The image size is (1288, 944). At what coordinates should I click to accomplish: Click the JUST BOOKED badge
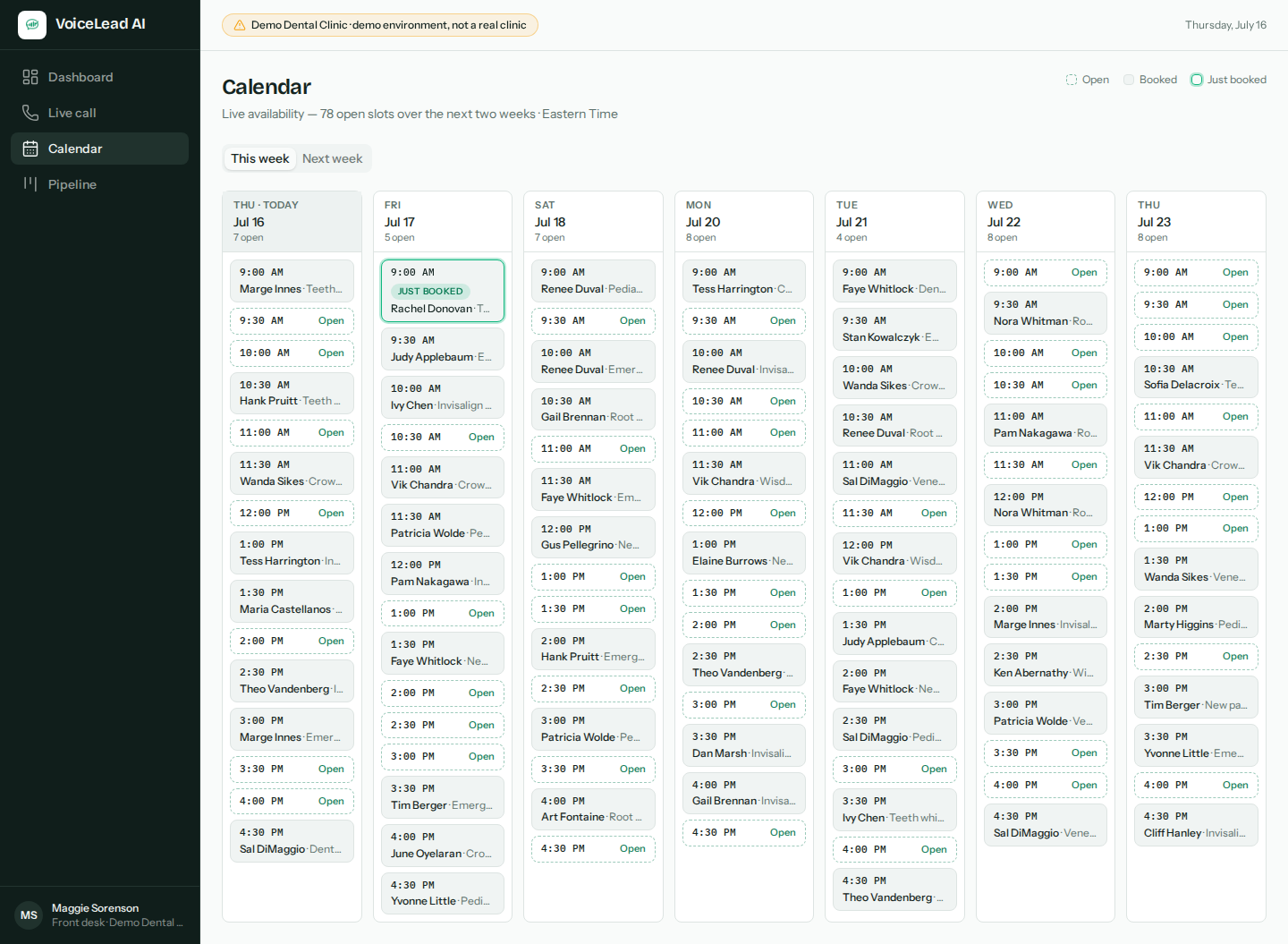pos(430,291)
